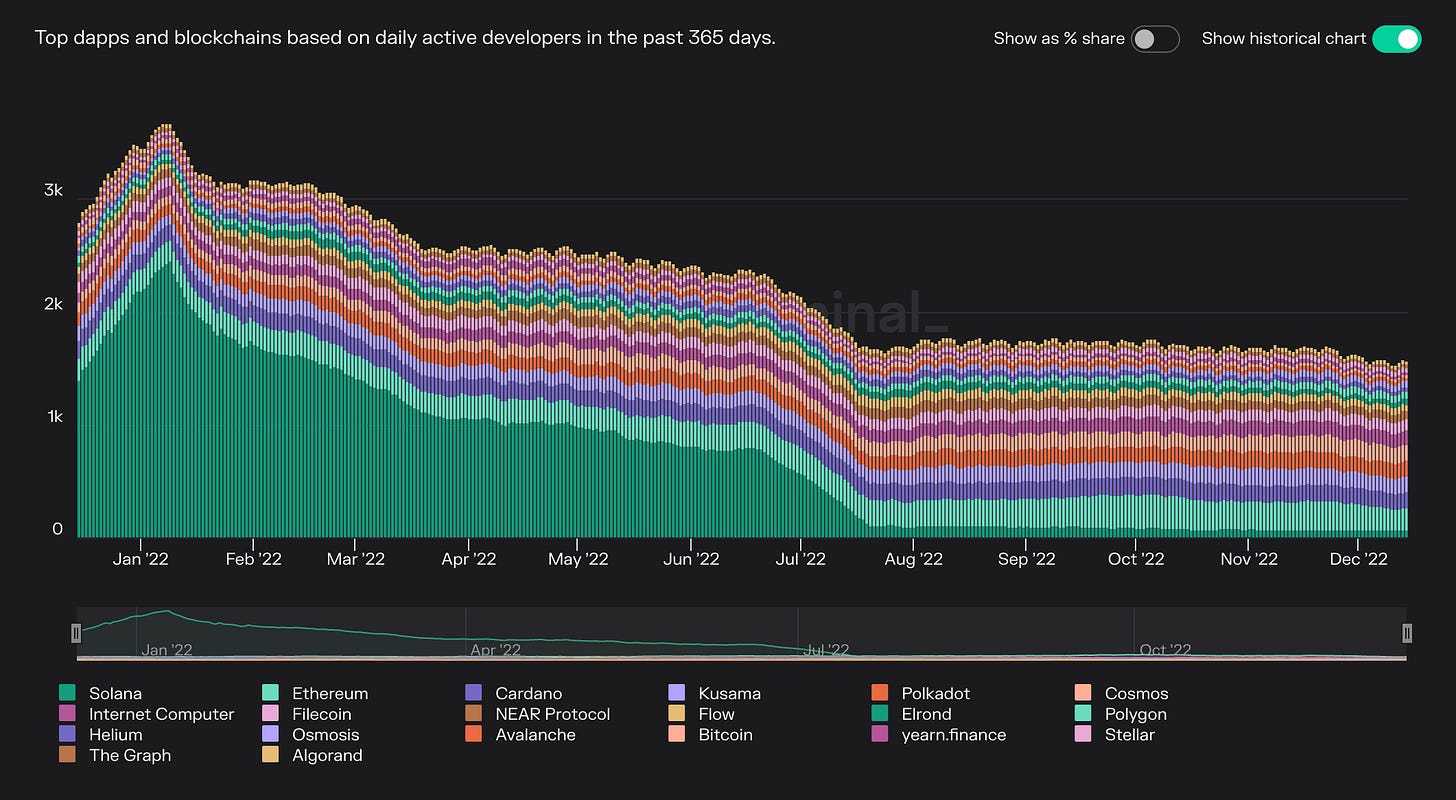
Task: Click the 2k y-axis label
Action: click(x=54, y=303)
